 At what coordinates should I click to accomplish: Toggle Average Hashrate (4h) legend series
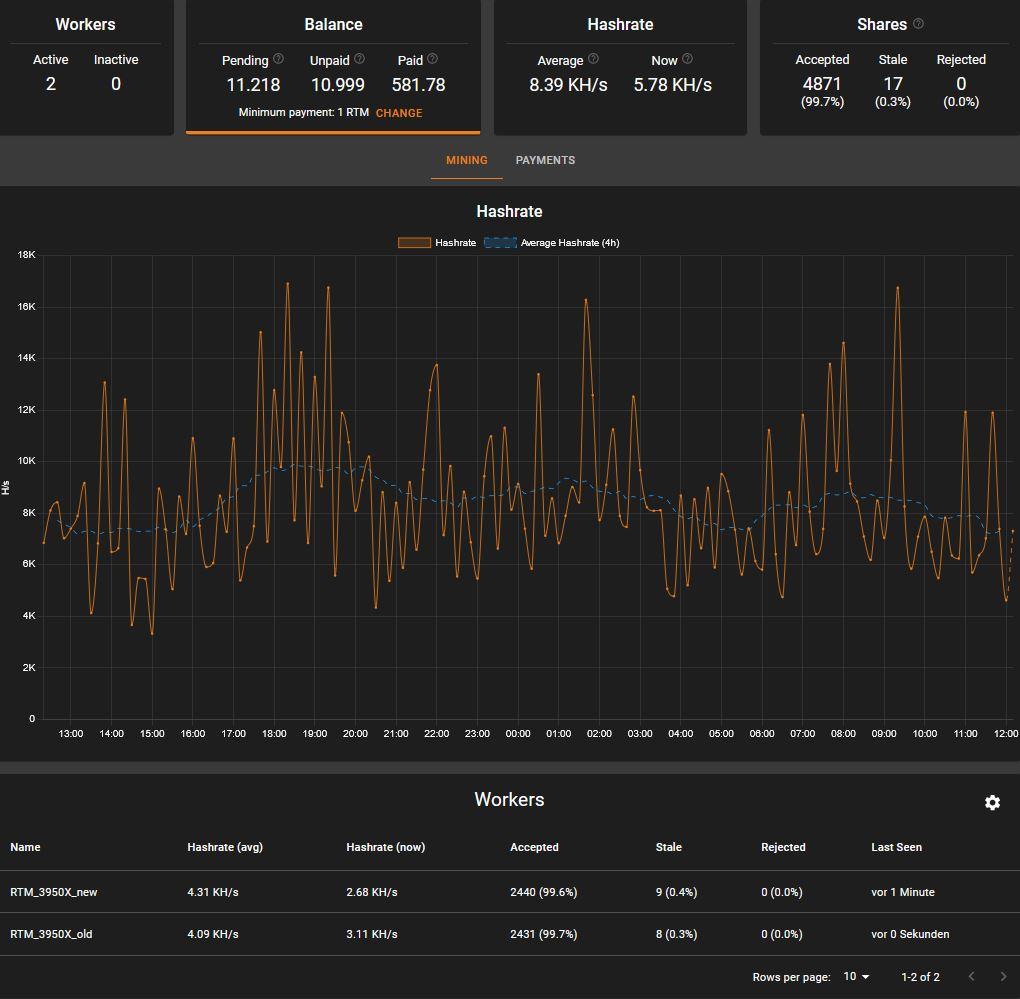click(x=552, y=243)
